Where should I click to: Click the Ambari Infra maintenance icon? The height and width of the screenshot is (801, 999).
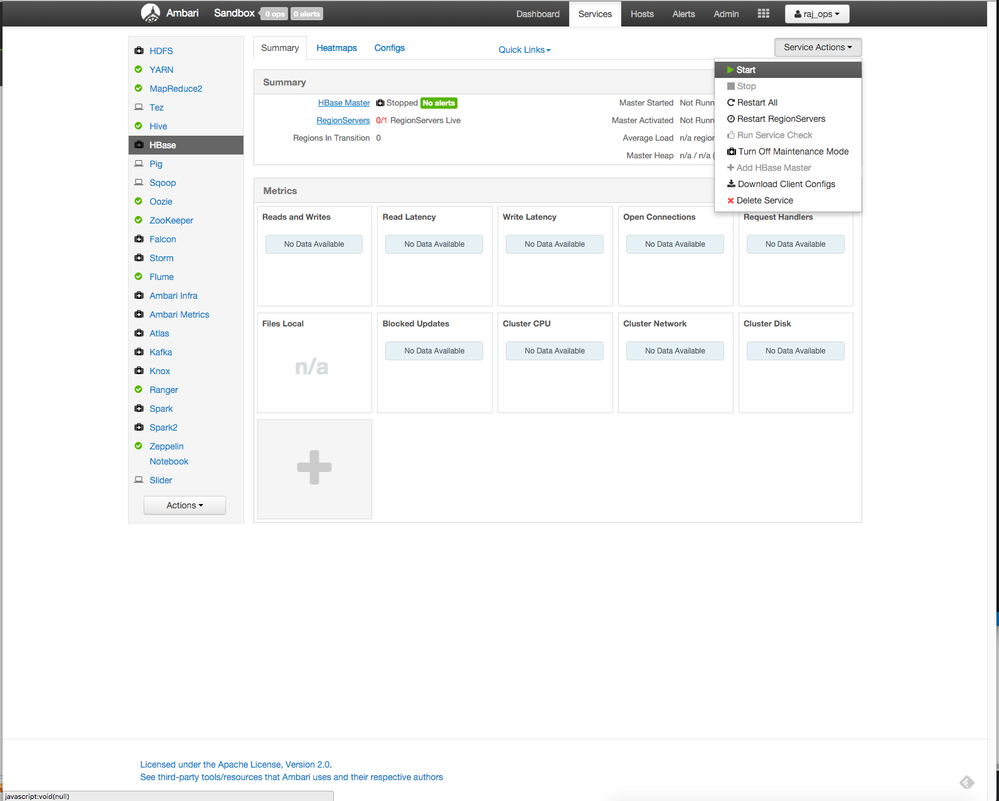pos(138,295)
